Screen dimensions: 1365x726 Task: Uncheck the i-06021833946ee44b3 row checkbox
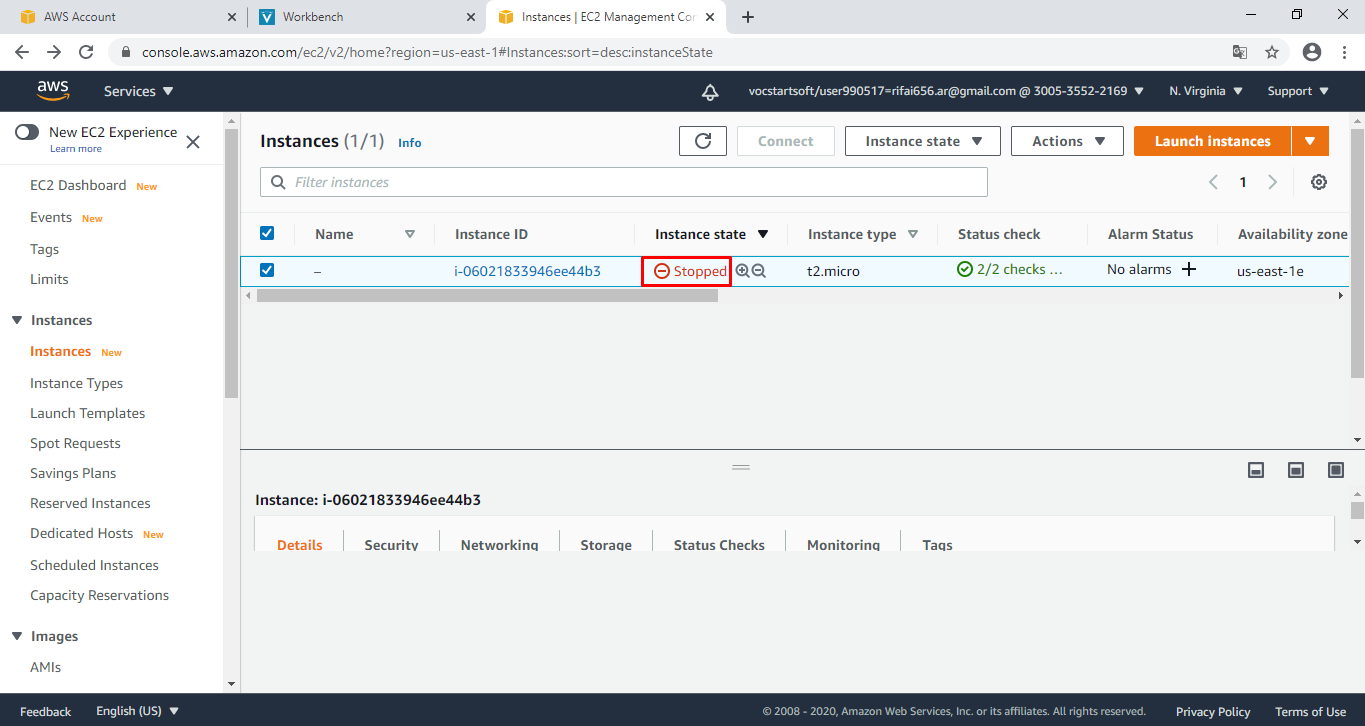point(267,270)
